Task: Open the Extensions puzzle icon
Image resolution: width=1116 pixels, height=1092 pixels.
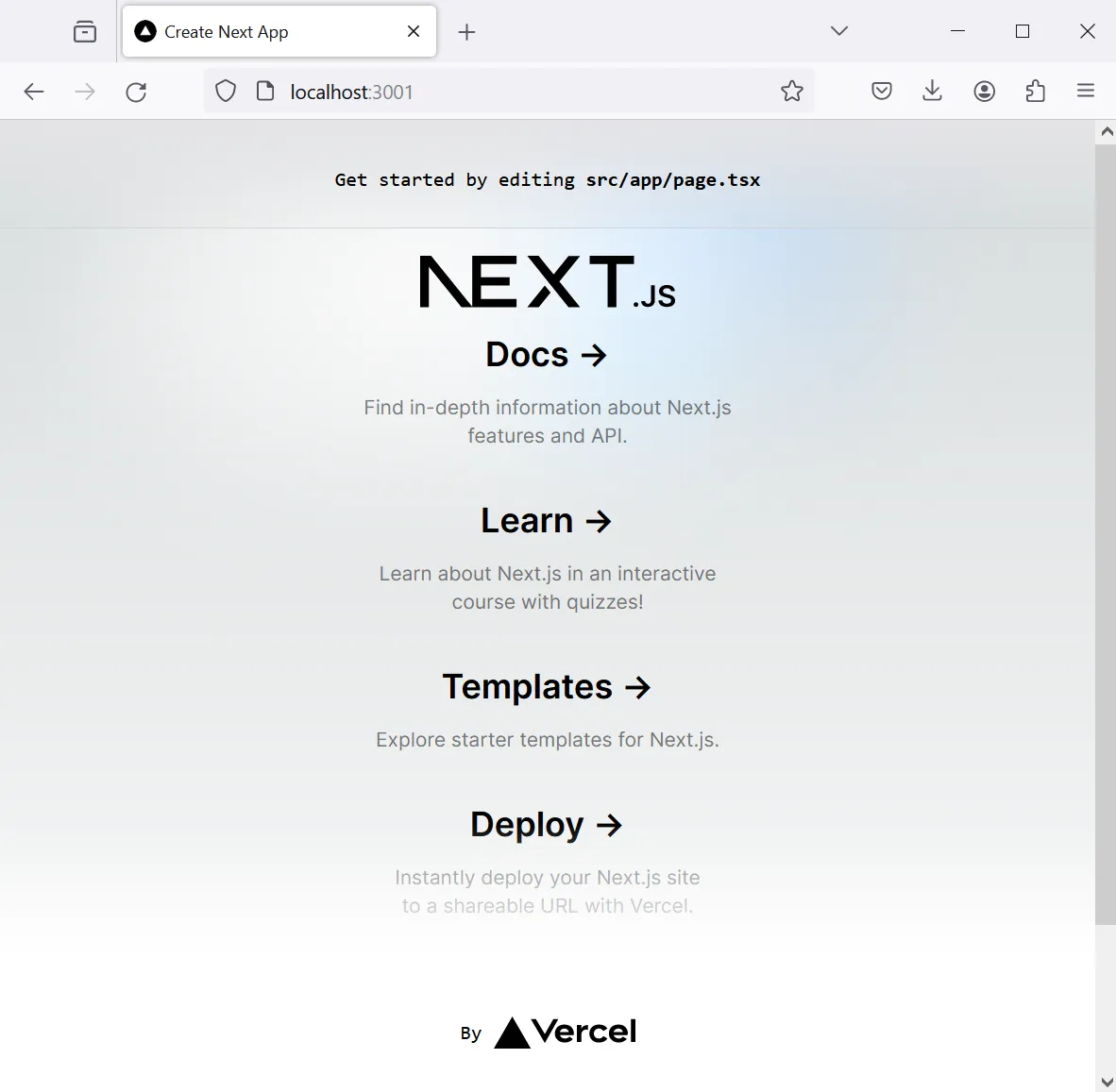Action: tap(1036, 91)
